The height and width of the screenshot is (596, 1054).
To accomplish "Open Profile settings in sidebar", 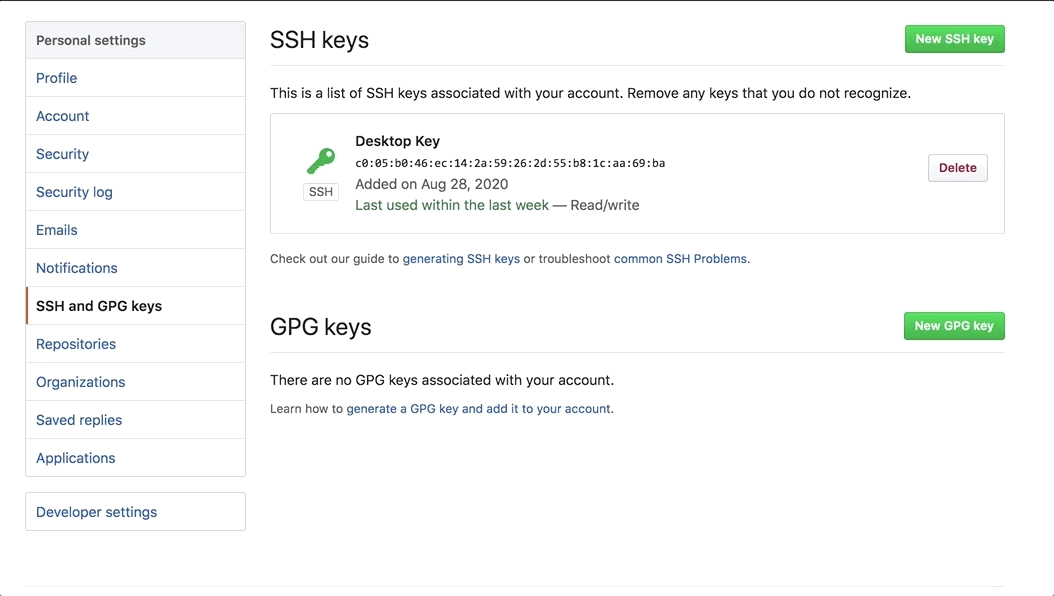I will tap(57, 78).
